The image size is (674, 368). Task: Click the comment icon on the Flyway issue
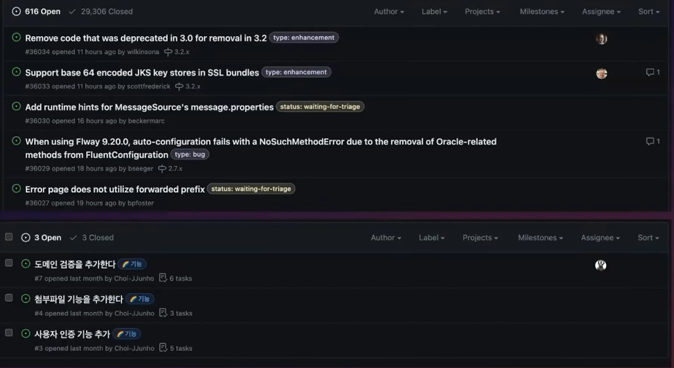pyautogui.click(x=650, y=141)
